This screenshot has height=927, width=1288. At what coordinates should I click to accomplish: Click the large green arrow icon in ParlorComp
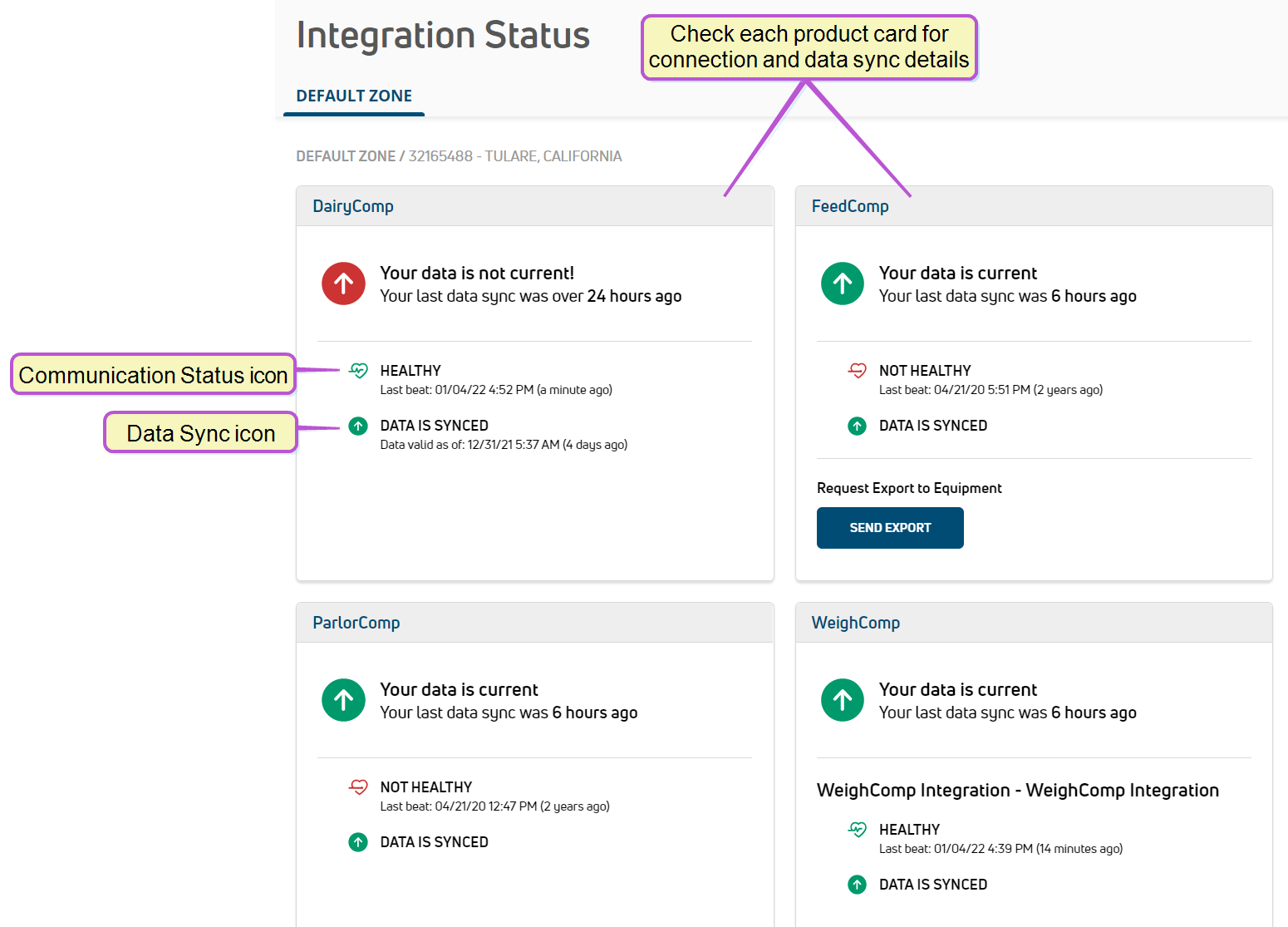[343, 700]
